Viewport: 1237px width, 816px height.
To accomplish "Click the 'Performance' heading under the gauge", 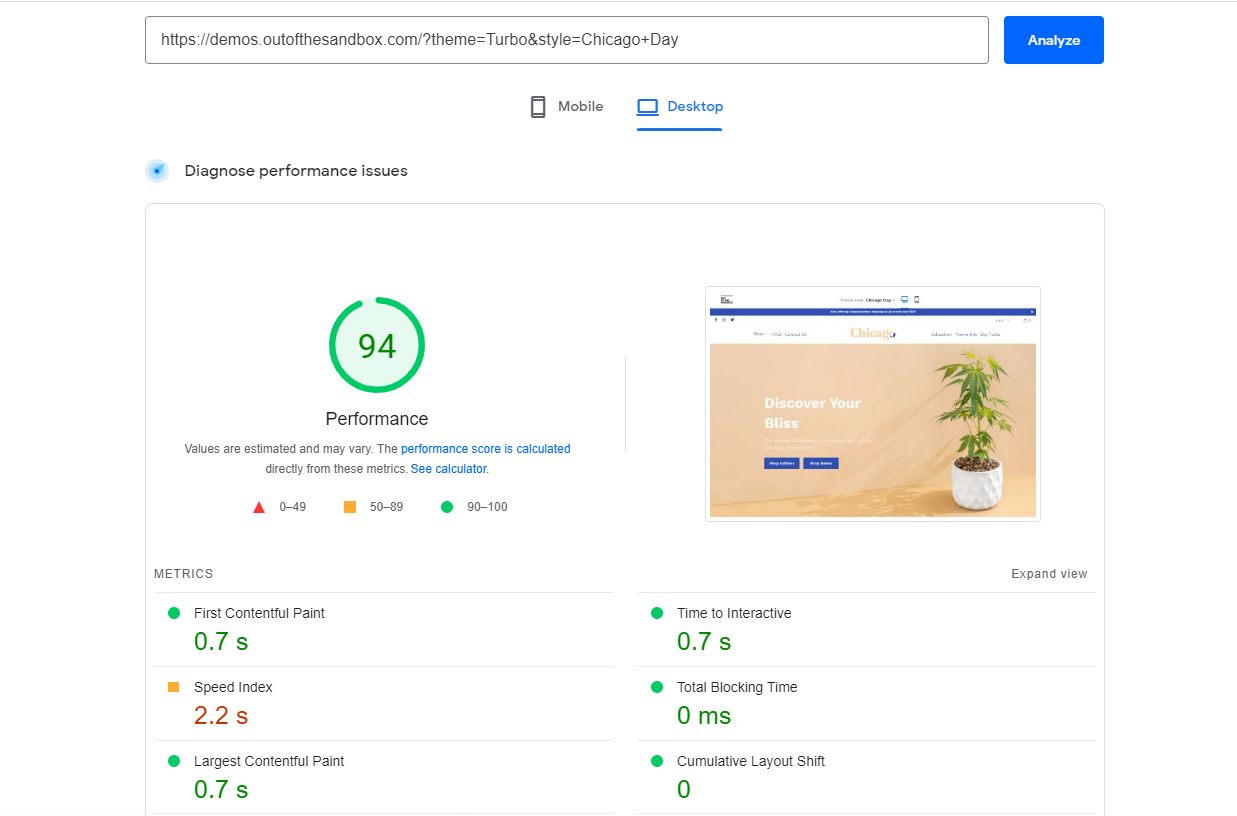I will [x=377, y=419].
